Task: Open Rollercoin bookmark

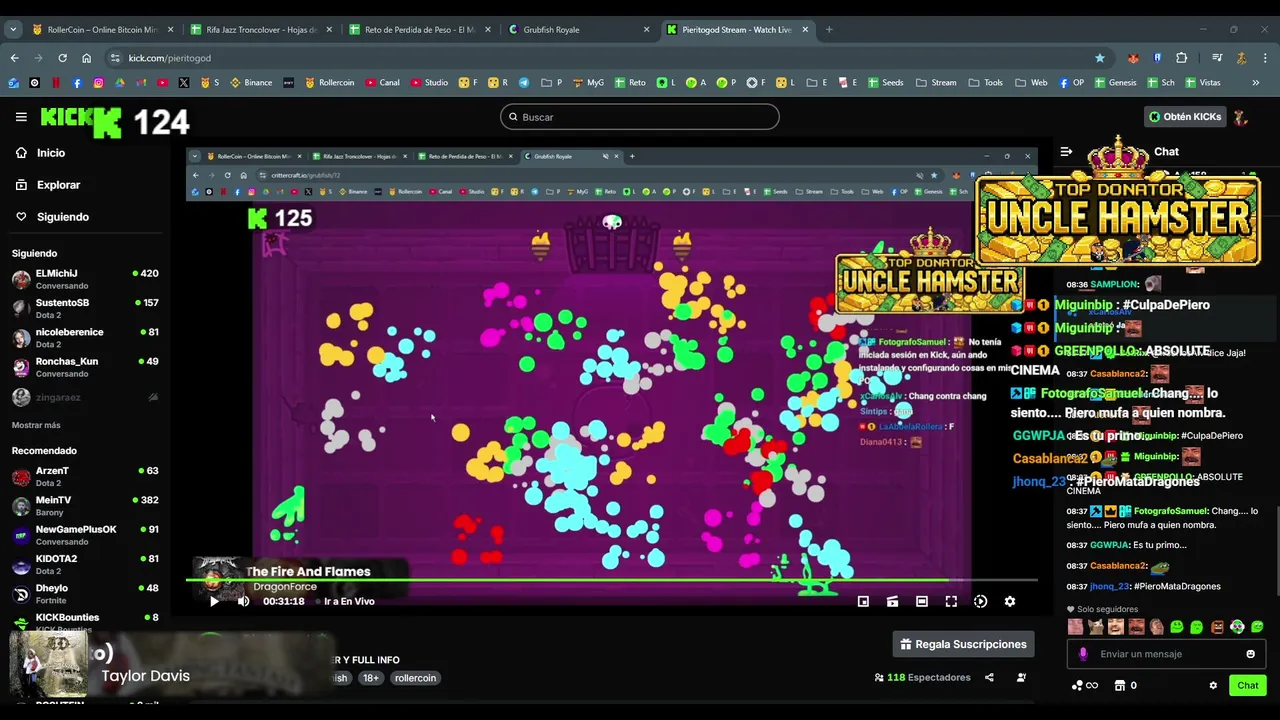Action: pyautogui.click(x=329, y=83)
